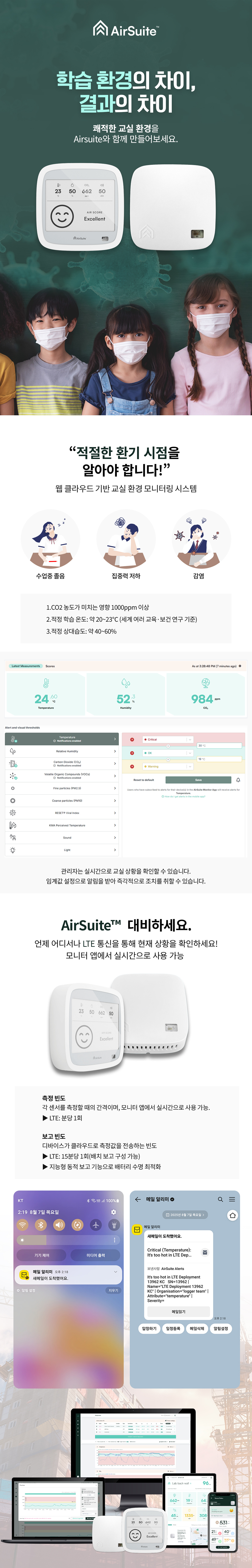Viewport: 252px width, 1568px height.
Task: Open the OK level dropdown
Action: [168, 753]
